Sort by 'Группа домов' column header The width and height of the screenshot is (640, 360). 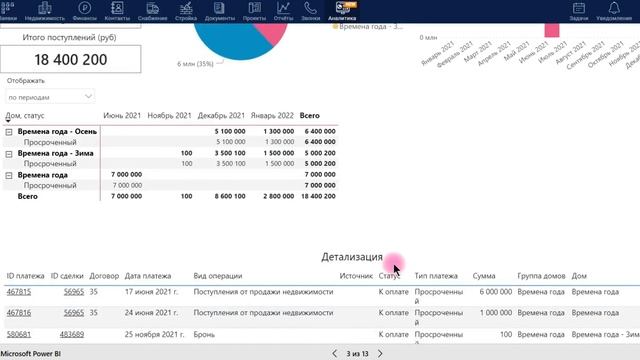541,276
